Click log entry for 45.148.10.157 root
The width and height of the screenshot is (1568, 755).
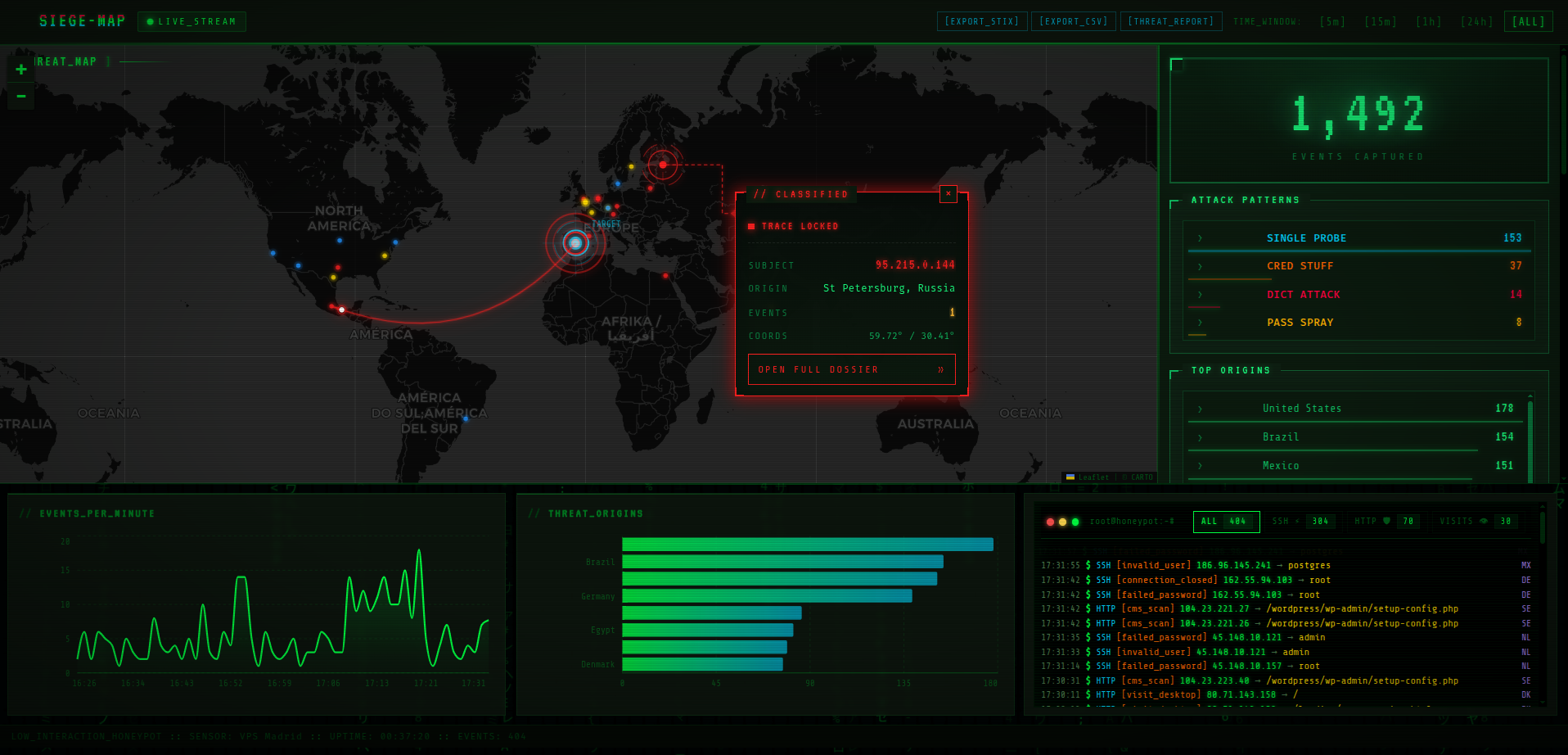[x=1286, y=667]
